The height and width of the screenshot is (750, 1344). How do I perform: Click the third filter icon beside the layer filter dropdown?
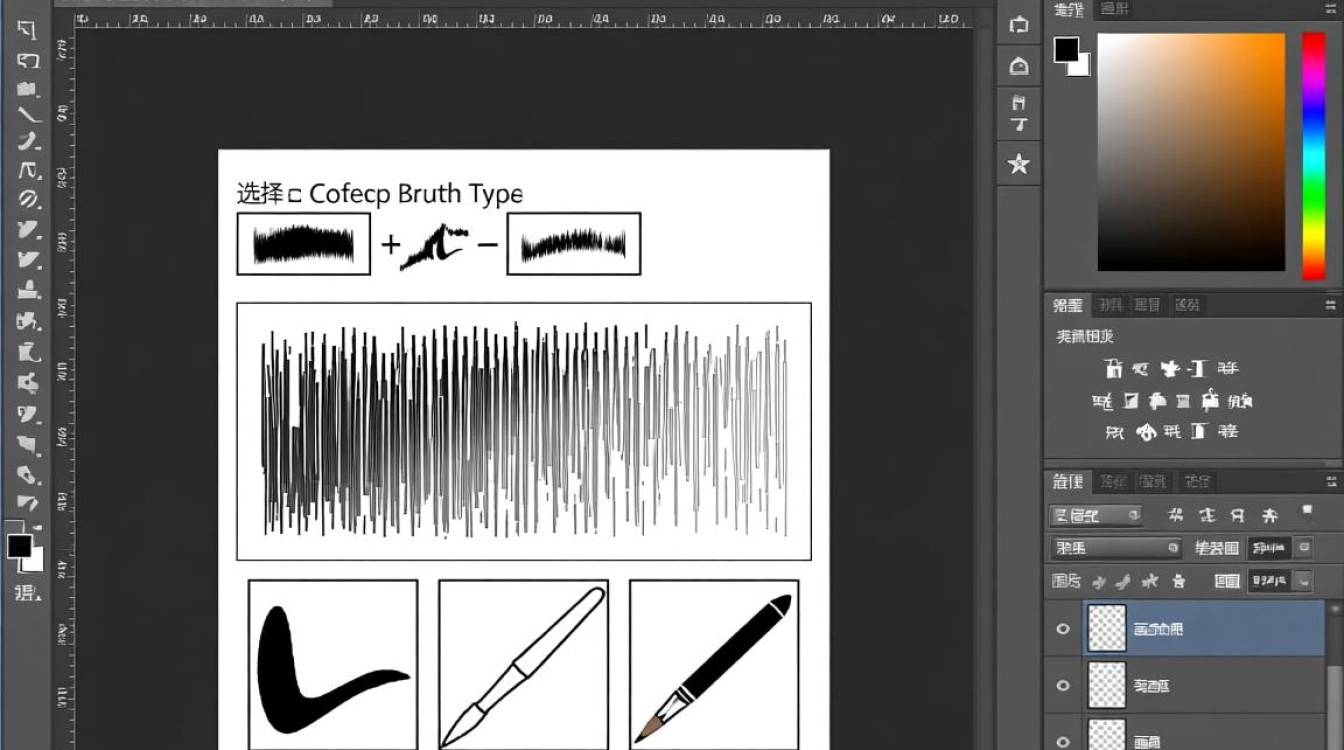pyautogui.click(x=1238, y=516)
